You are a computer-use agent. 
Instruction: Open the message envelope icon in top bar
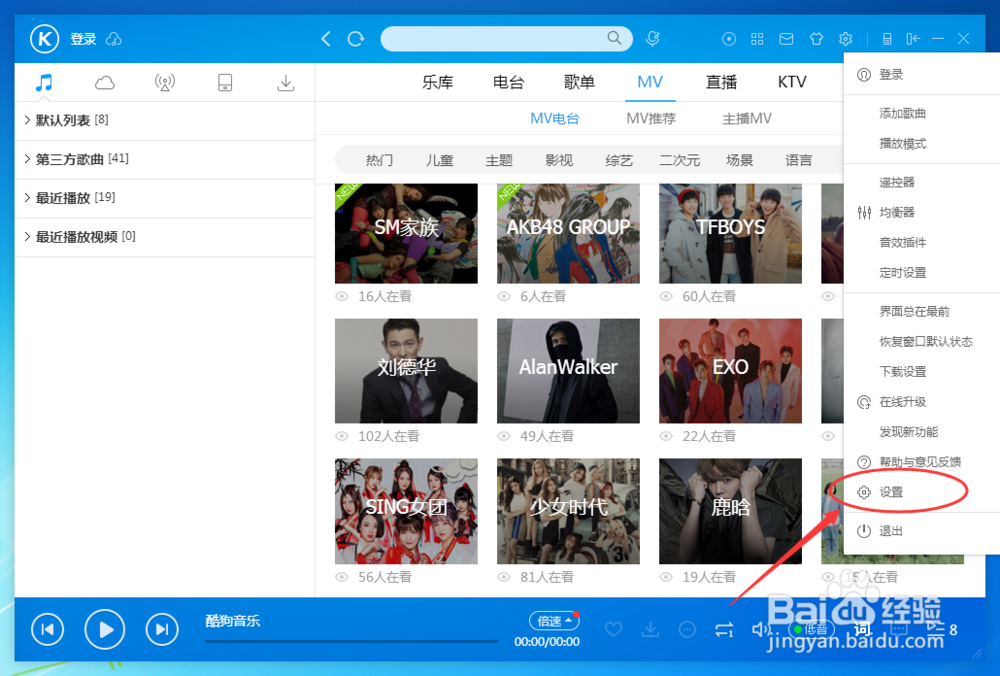(x=786, y=38)
